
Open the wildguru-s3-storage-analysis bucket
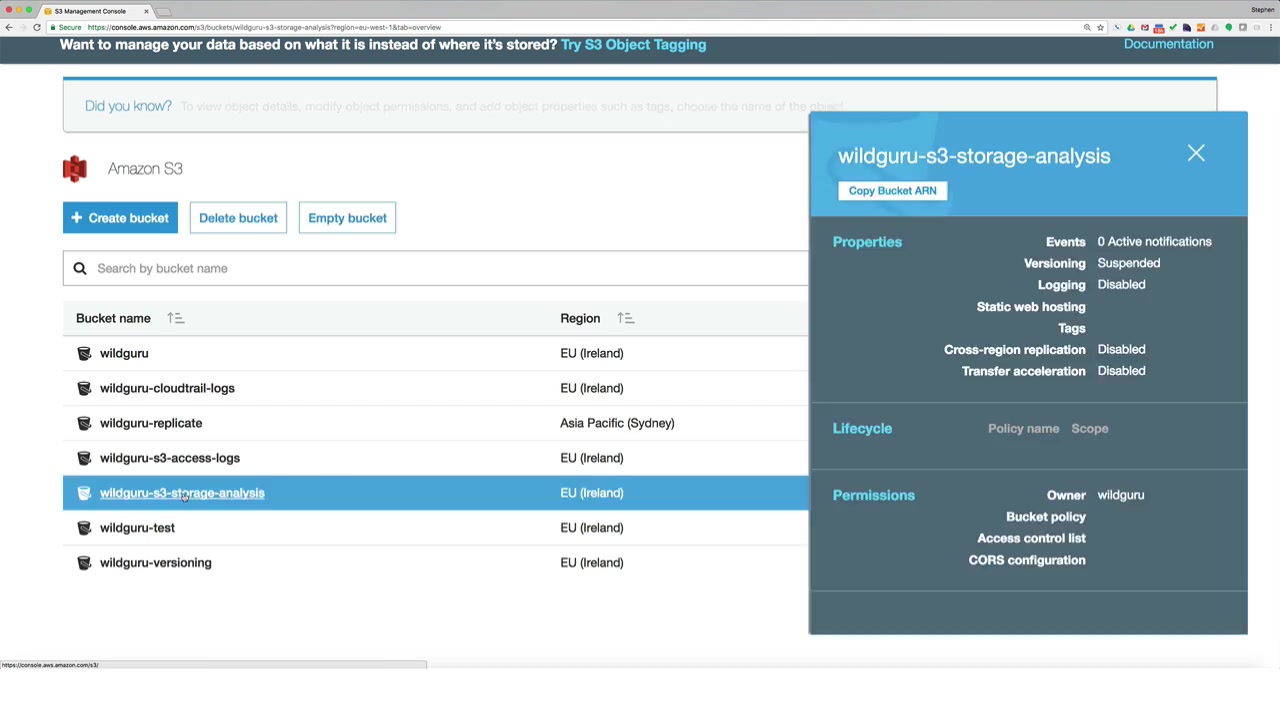(182, 493)
